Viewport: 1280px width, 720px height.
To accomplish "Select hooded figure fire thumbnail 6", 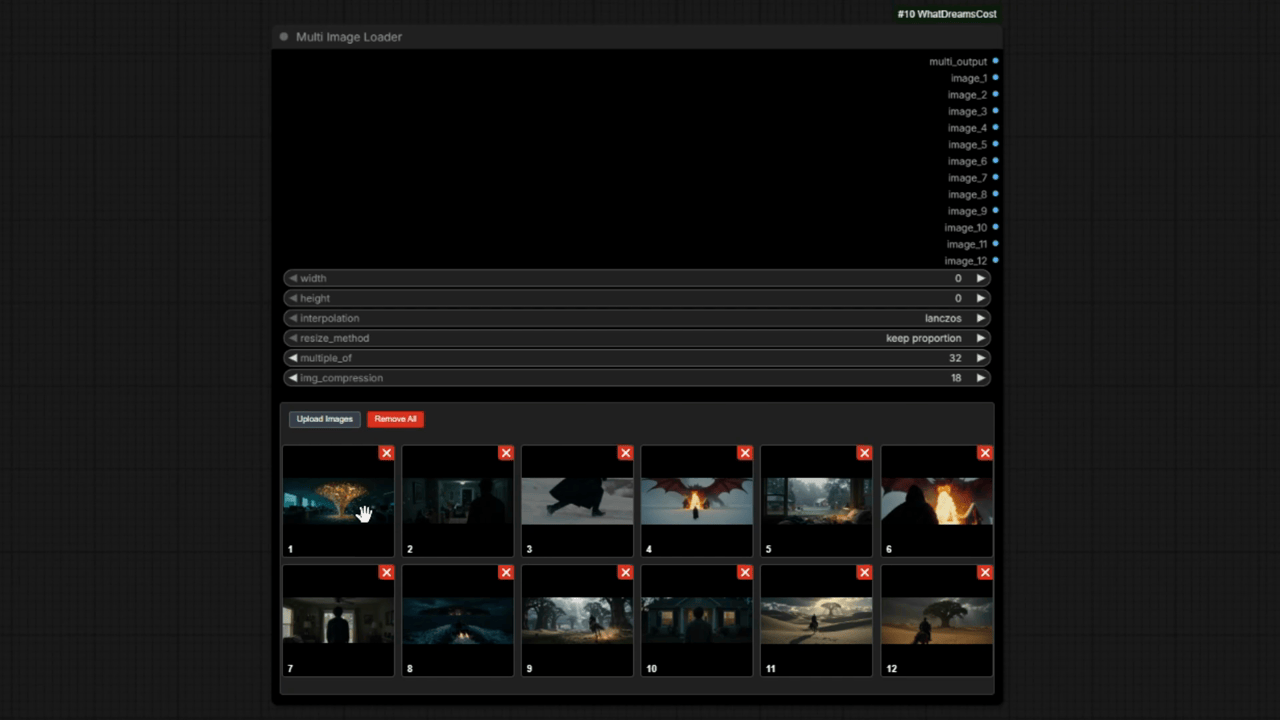I will pyautogui.click(x=937, y=501).
